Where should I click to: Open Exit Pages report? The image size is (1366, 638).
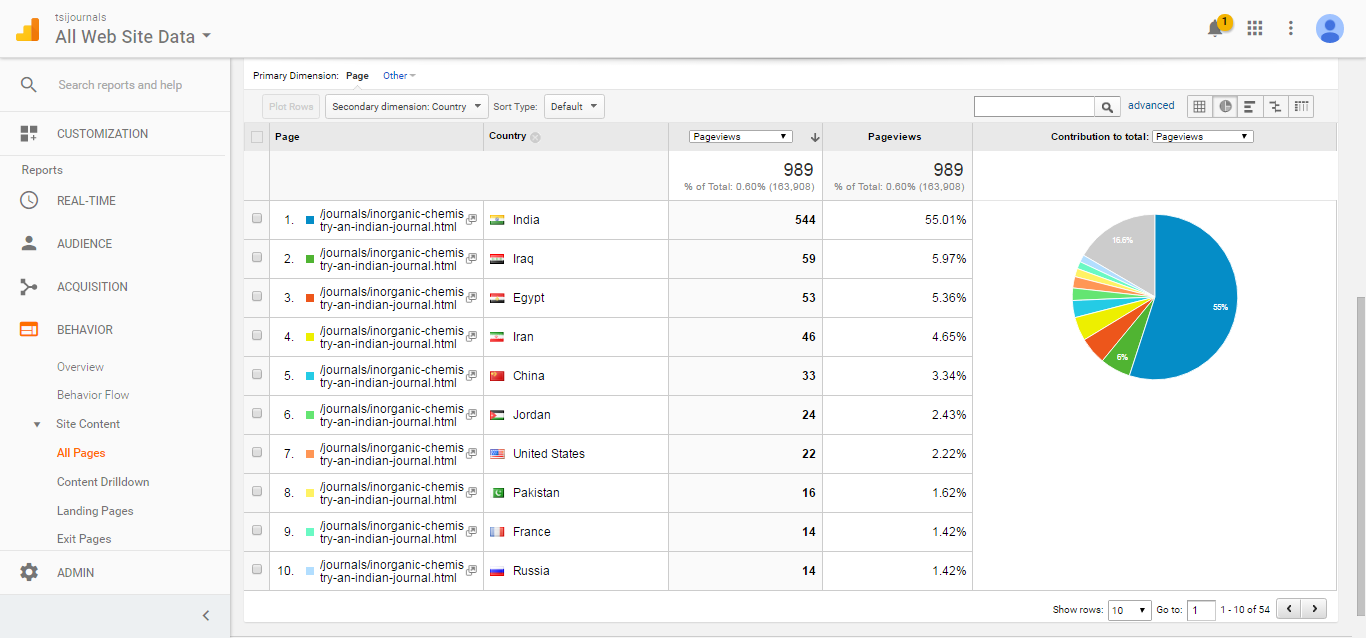tap(84, 539)
